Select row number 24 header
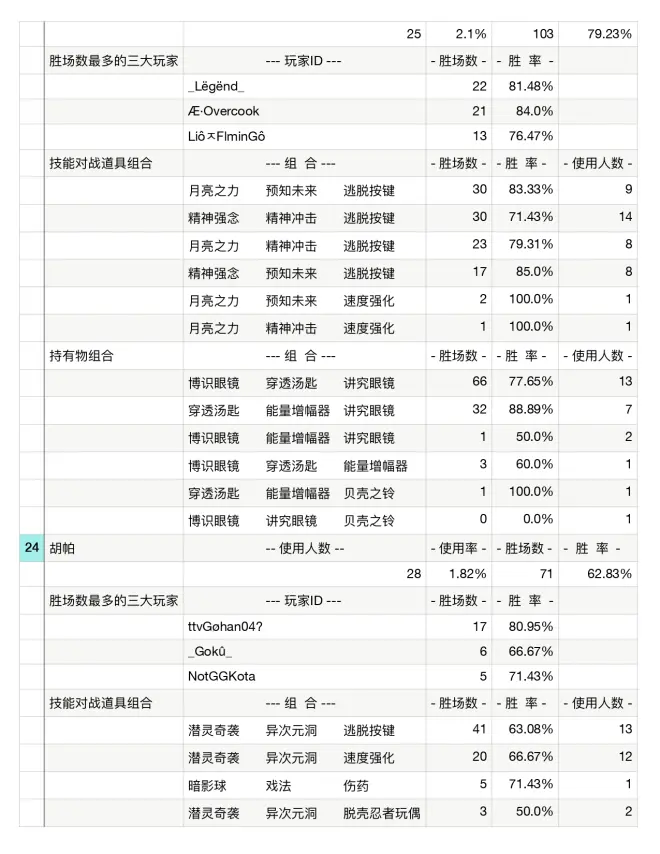Image resolution: width=660 pixels, height=854 pixels. click(x=30, y=547)
